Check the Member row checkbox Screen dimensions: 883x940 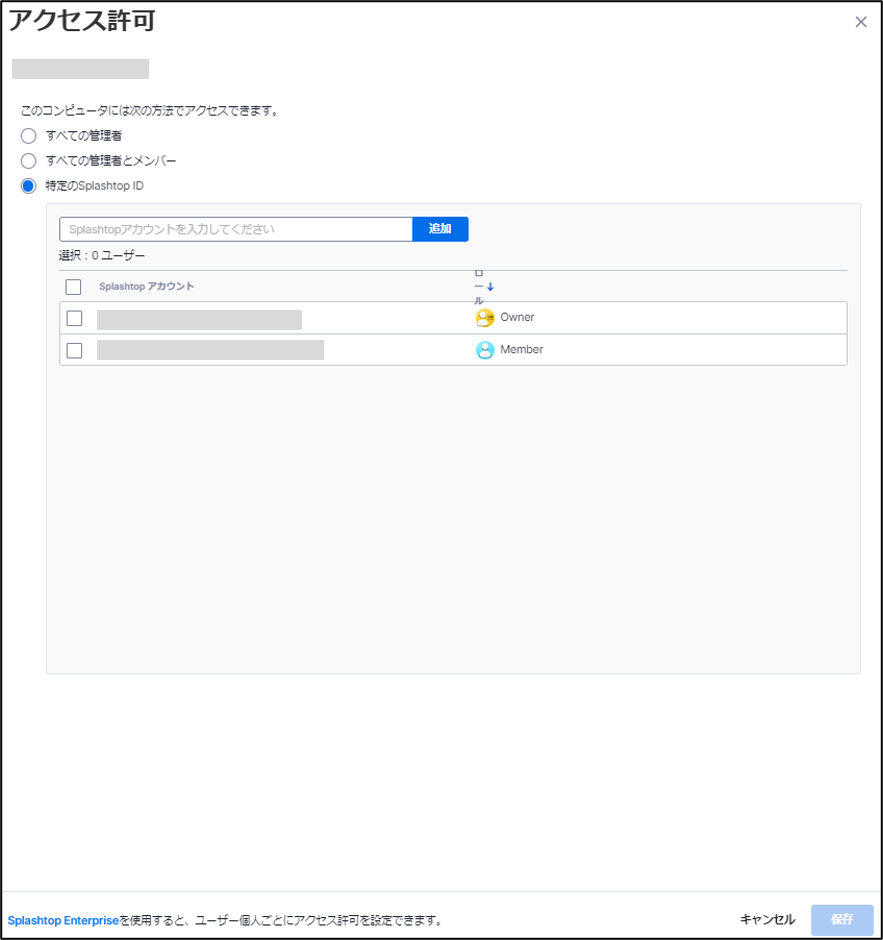[74, 350]
